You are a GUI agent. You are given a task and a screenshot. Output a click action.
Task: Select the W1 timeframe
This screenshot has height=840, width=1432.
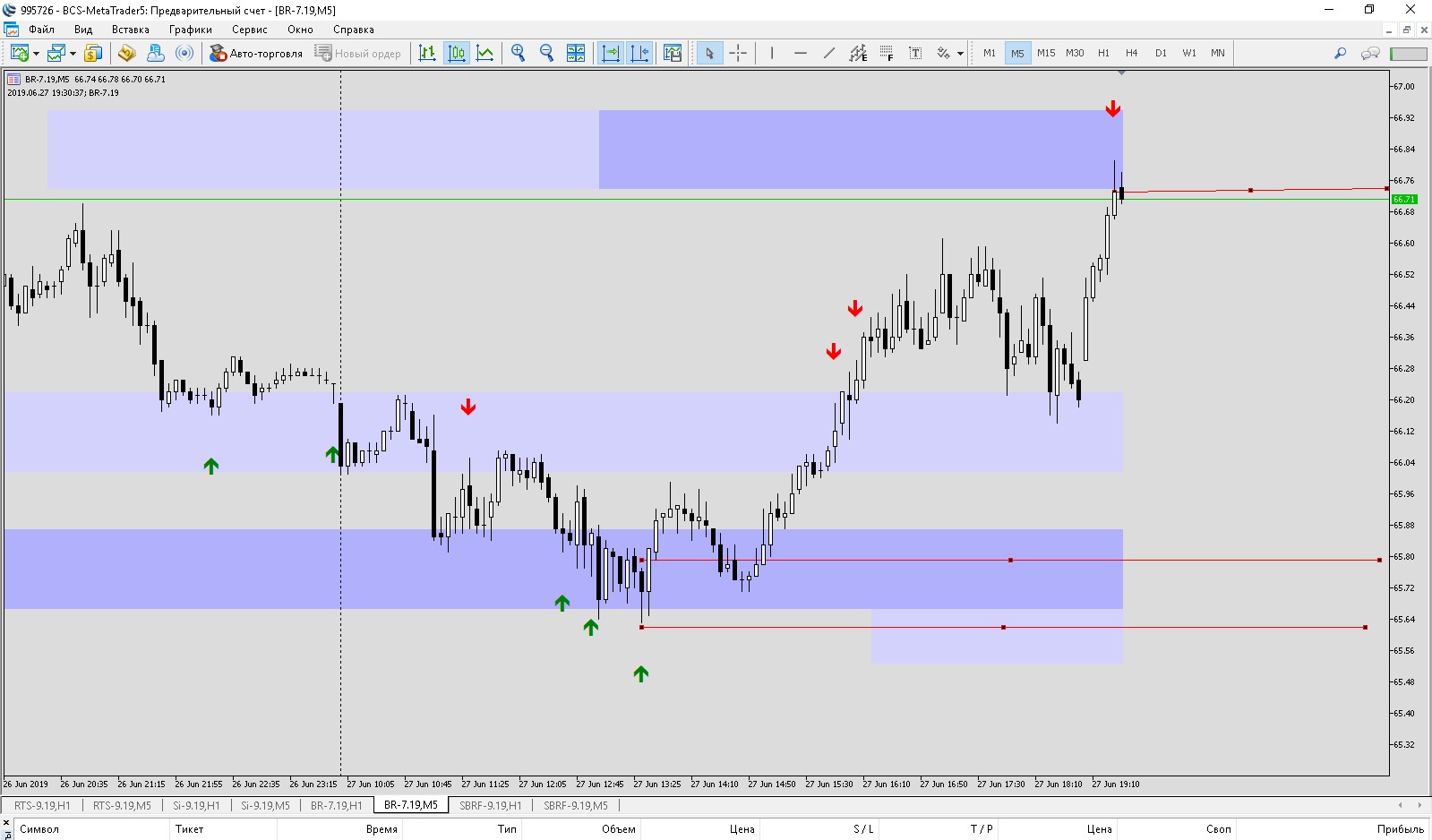click(x=1189, y=53)
